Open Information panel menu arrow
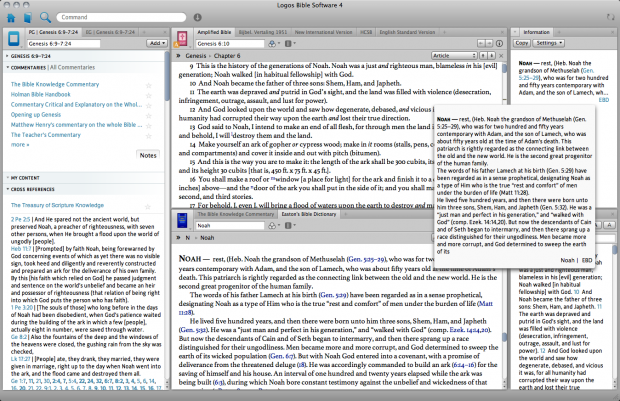 point(515,32)
